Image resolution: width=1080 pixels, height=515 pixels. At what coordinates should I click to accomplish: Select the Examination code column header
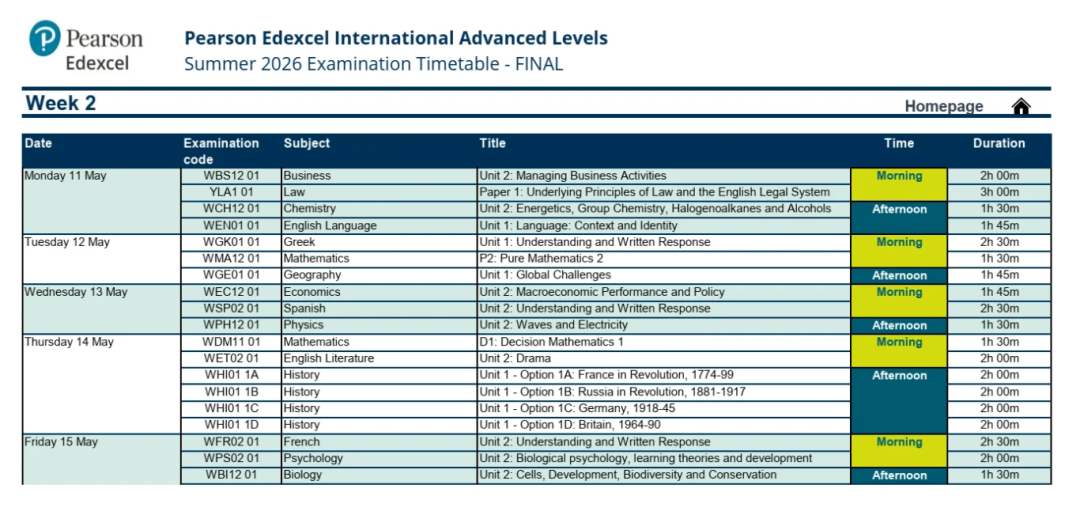(x=221, y=151)
